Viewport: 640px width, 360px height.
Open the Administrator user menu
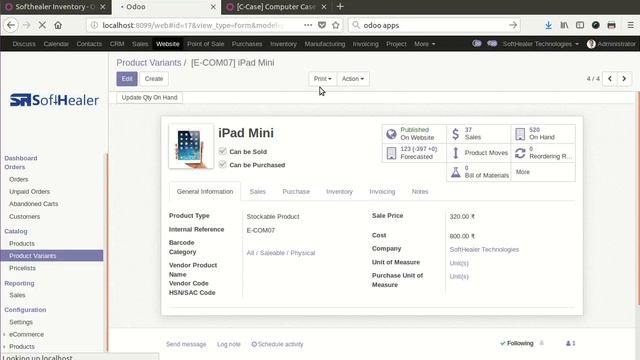point(611,44)
